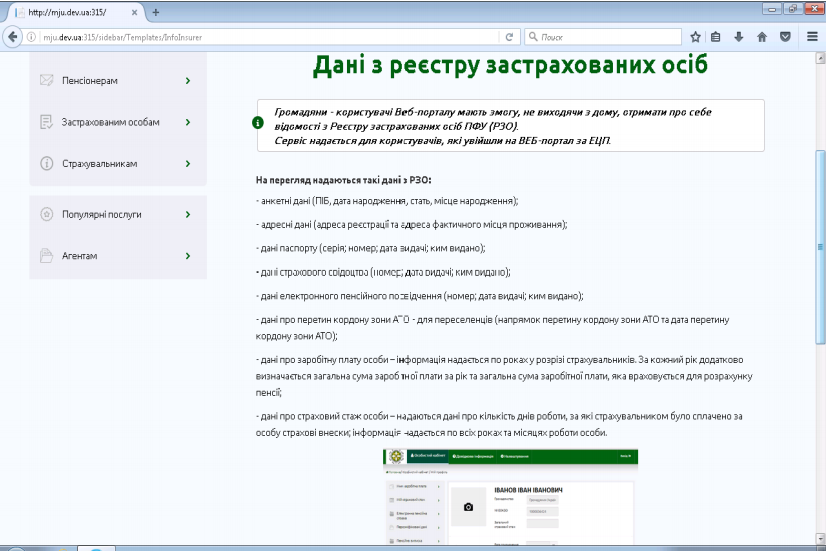Click the paragraph about заробітну плату особи
This screenshot has width=826, height=552.
point(504,376)
